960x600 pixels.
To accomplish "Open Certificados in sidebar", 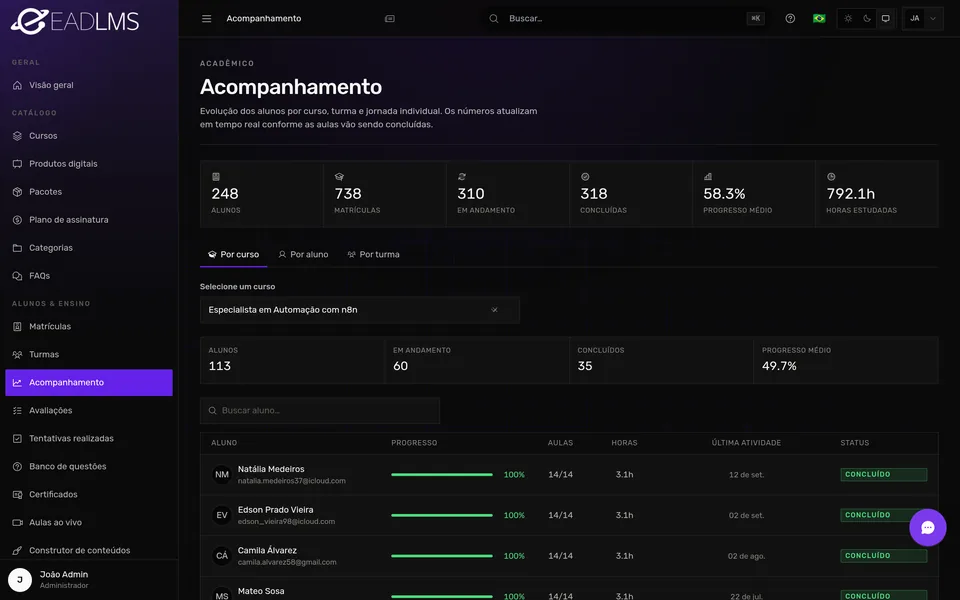I will tap(89, 495).
